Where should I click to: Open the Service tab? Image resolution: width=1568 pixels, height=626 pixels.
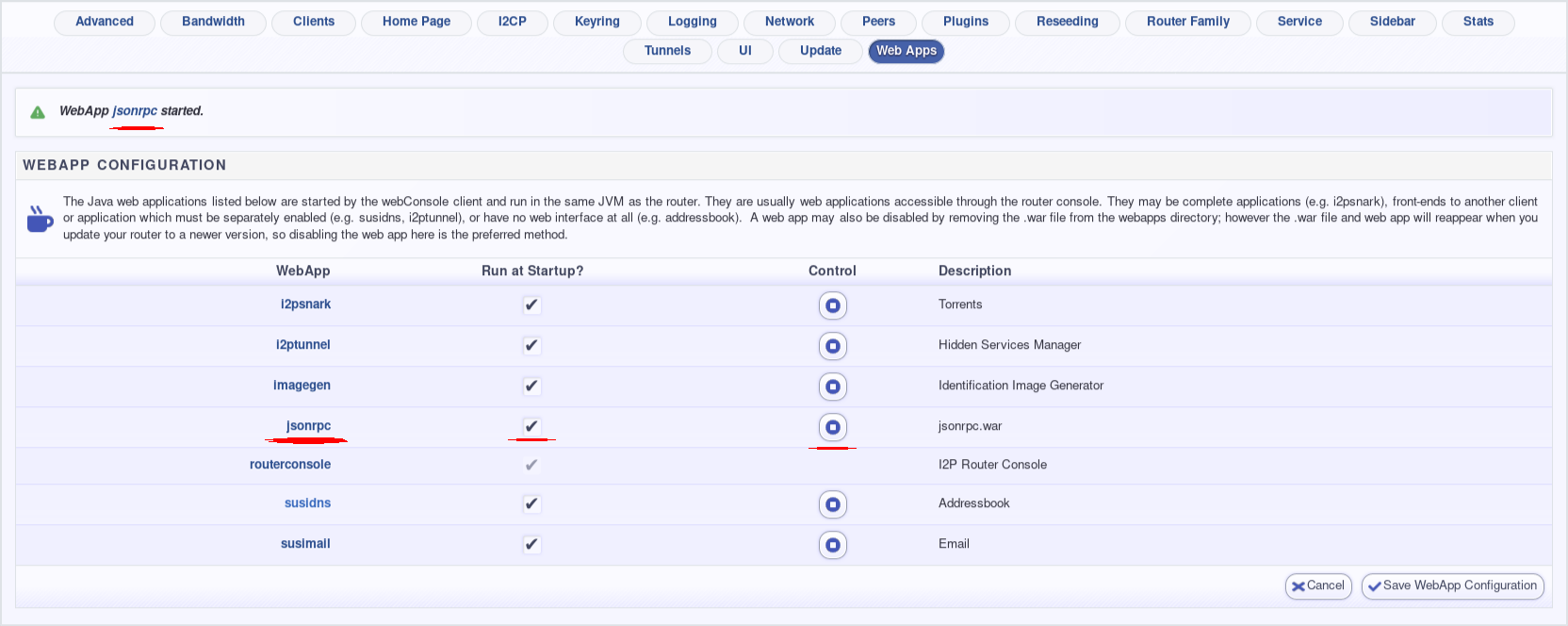click(1299, 22)
